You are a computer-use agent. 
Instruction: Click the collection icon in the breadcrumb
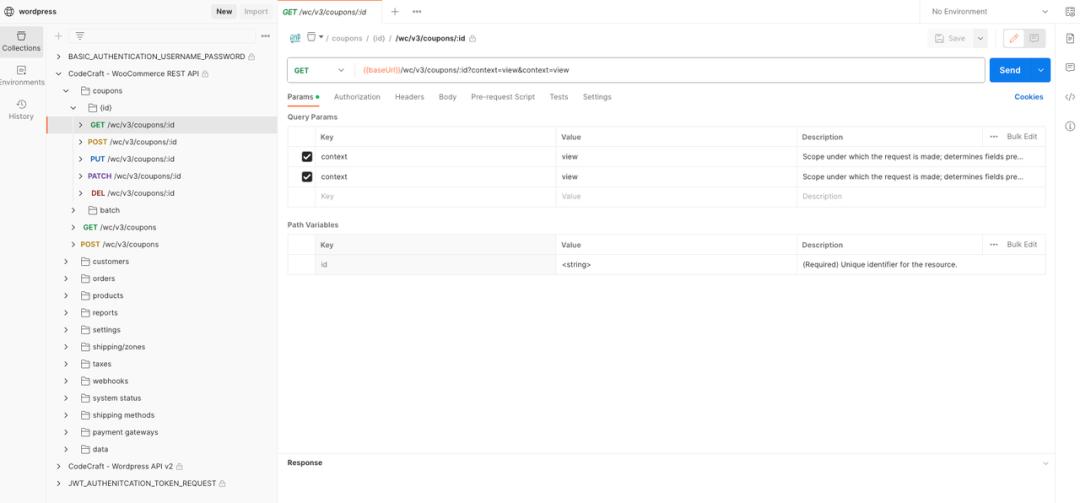pyautogui.click(x=312, y=37)
